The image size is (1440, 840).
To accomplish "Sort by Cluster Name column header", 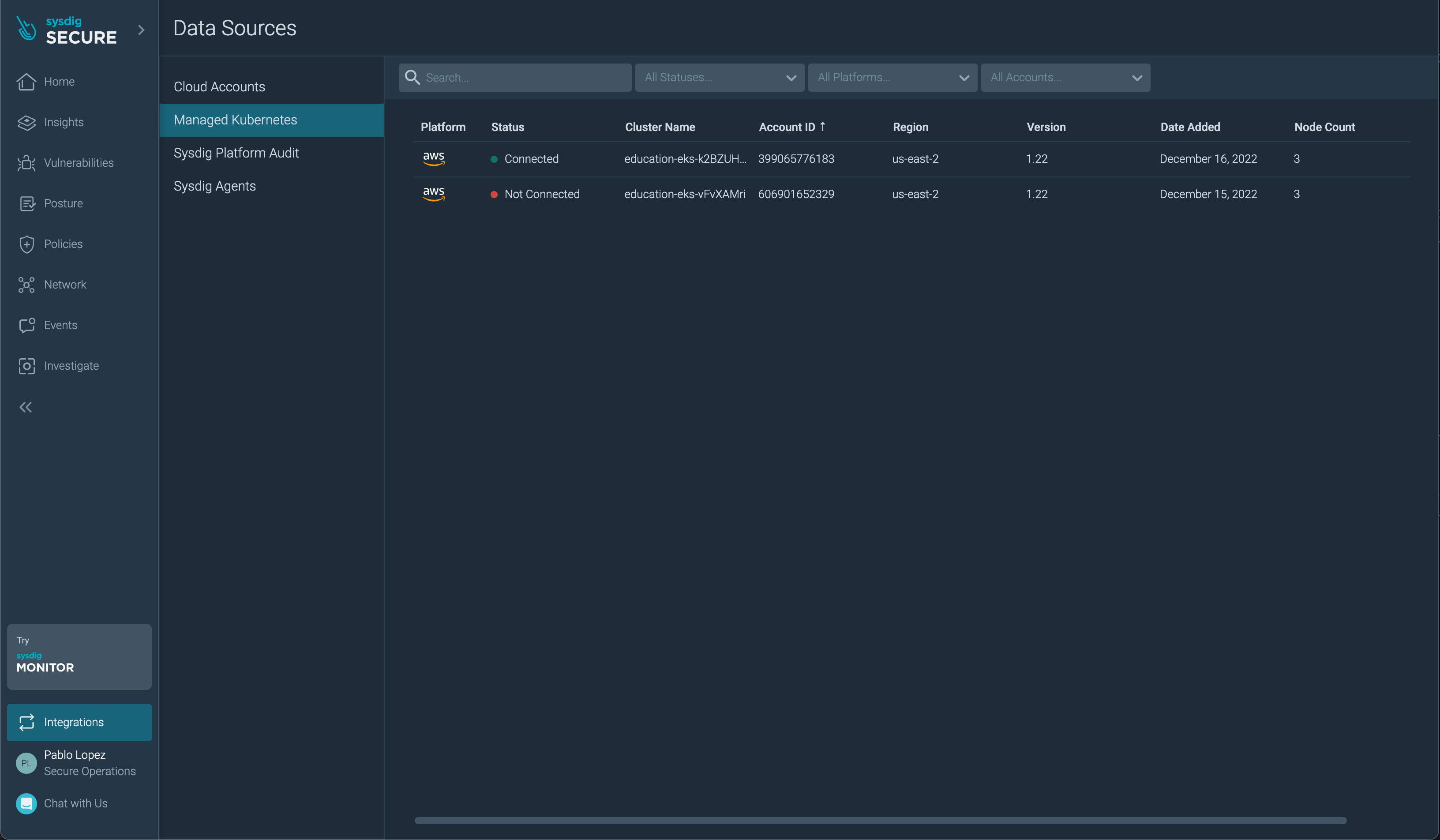I will coord(660,127).
